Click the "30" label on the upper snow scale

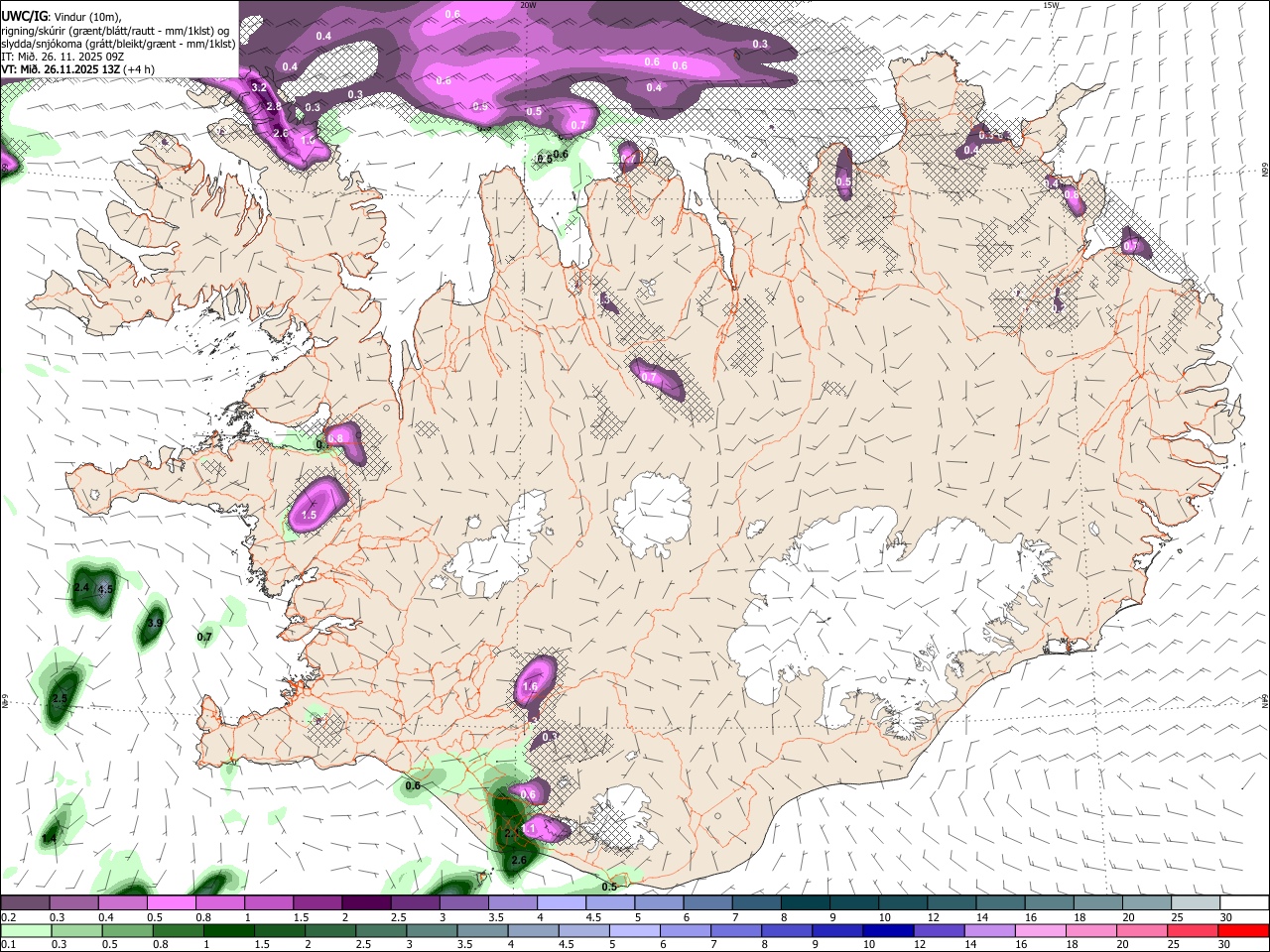[1226, 917]
